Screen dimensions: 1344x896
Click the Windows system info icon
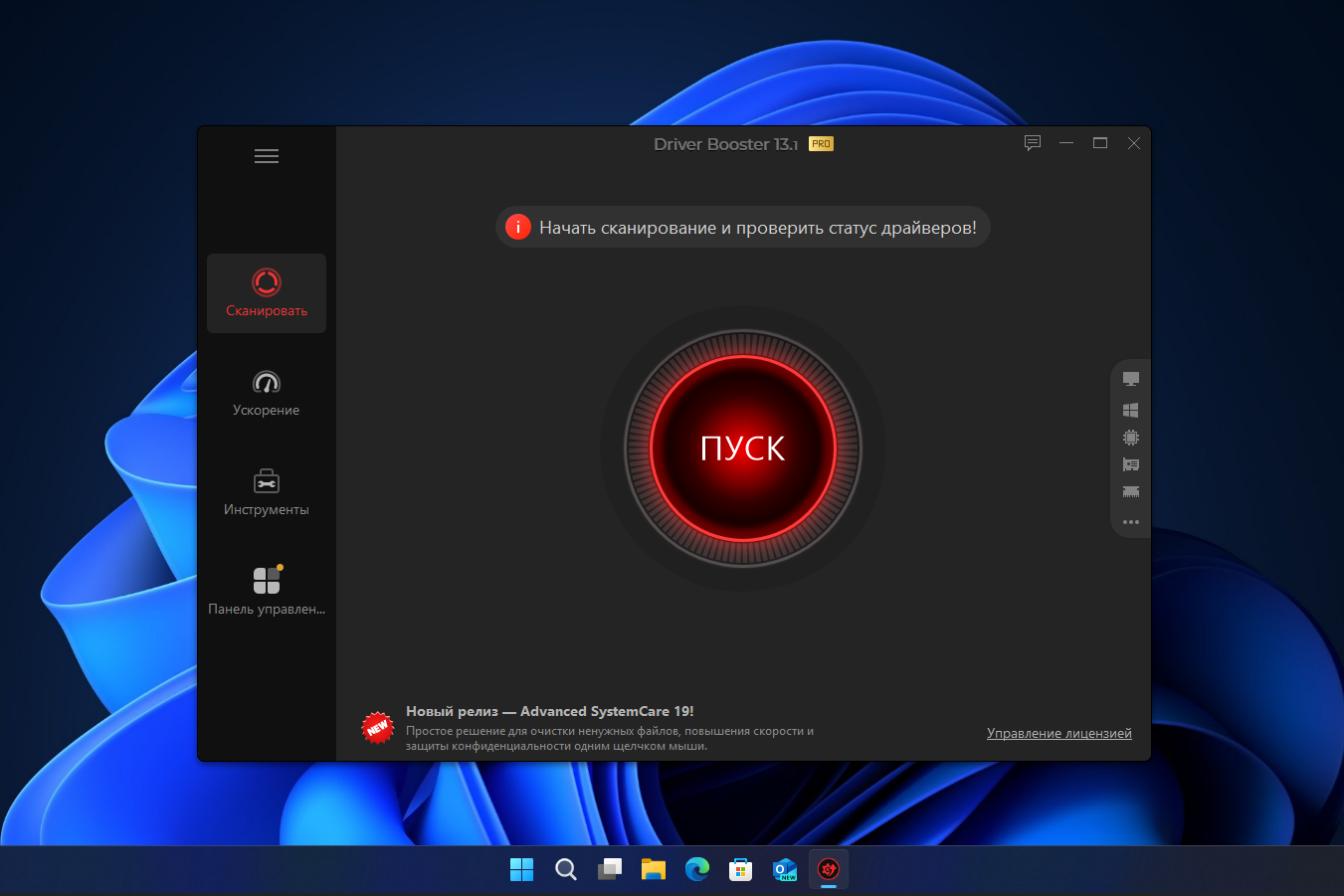point(1130,408)
